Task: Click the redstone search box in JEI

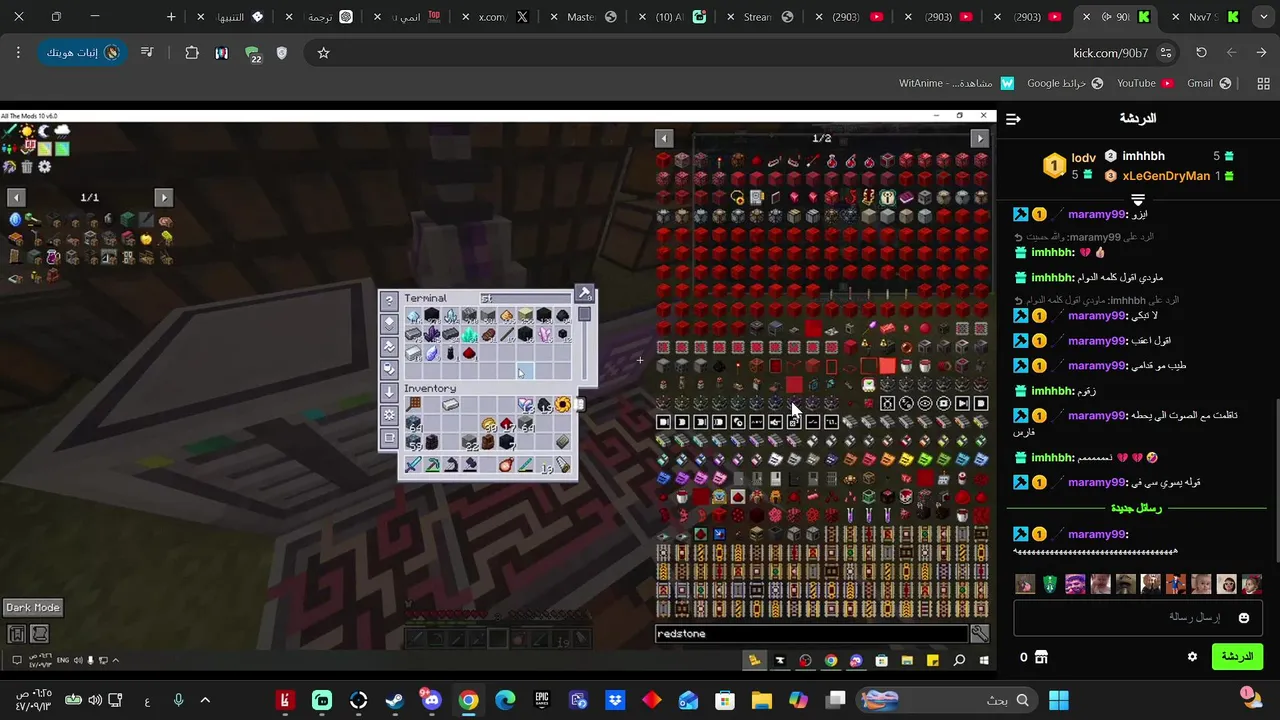Action: pyautogui.click(x=811, y=633)
